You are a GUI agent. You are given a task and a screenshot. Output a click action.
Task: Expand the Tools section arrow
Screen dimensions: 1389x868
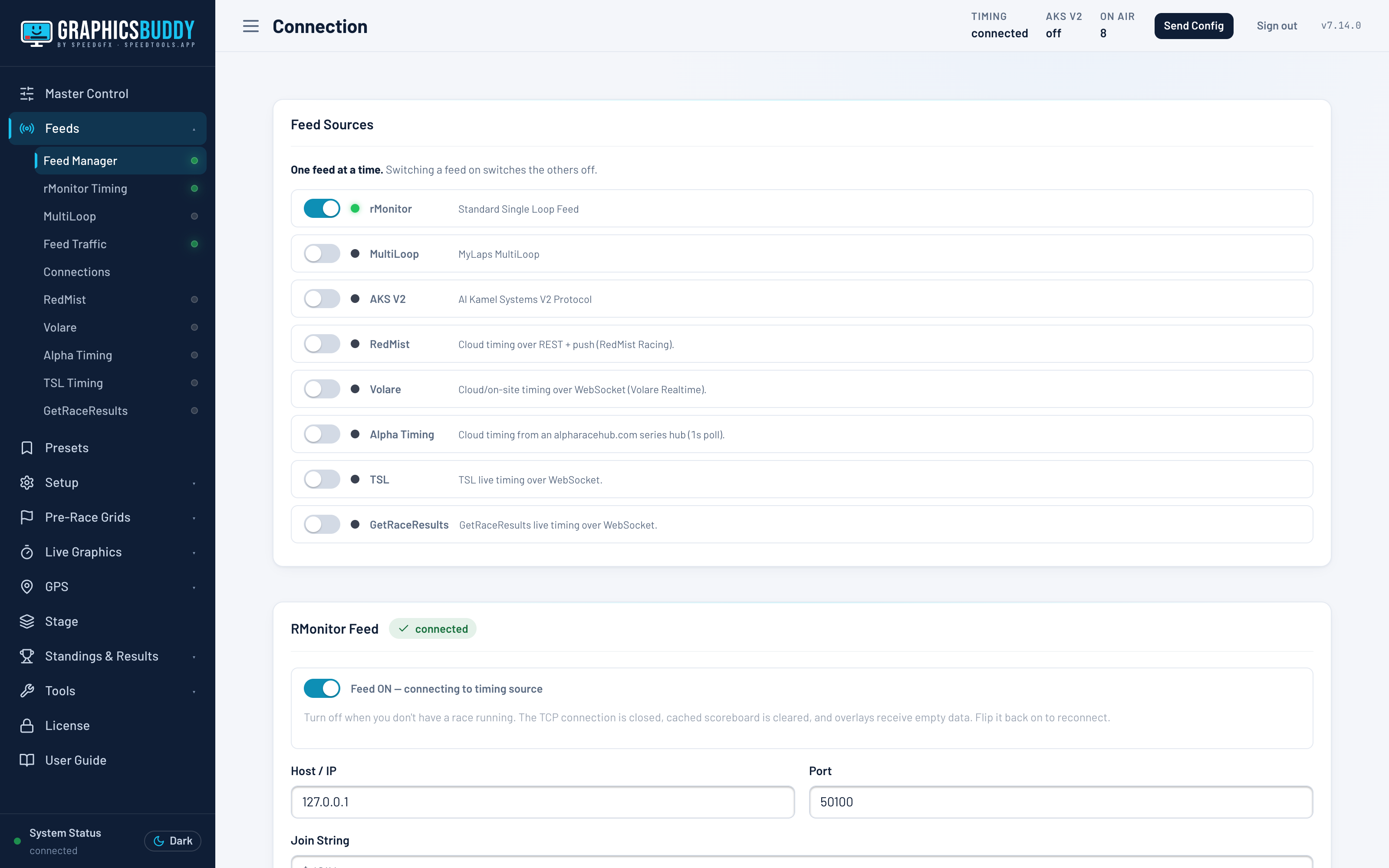point(194,692)
